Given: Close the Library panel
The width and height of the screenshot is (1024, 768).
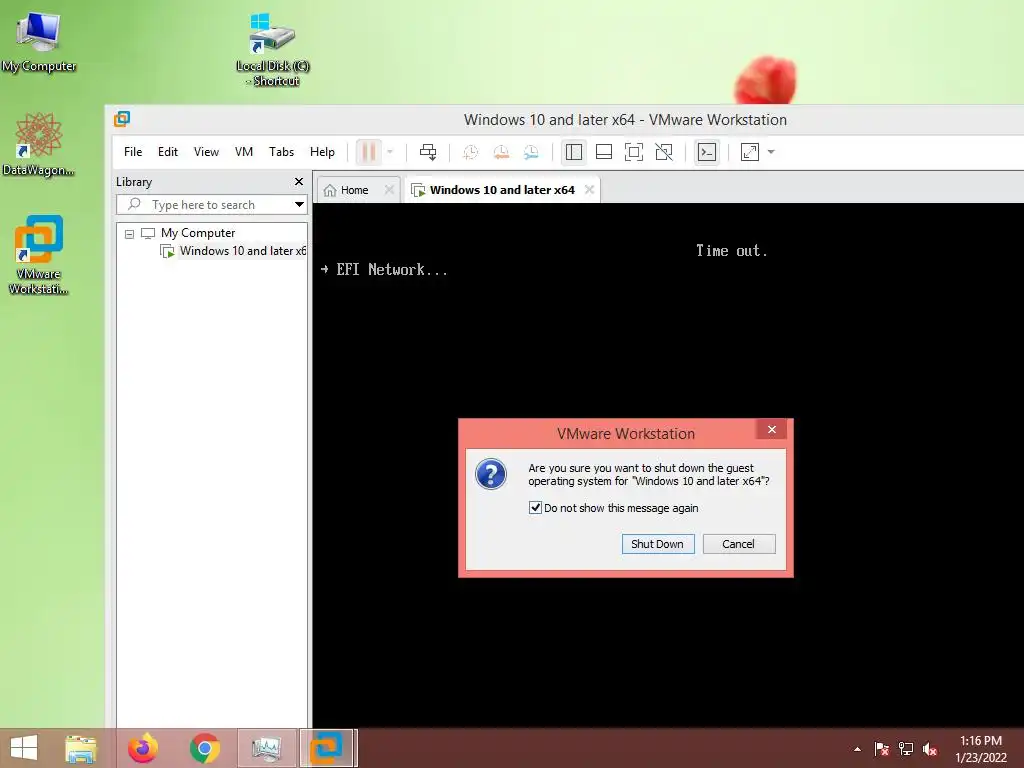Looking at the screenshot, I should 299,182.
